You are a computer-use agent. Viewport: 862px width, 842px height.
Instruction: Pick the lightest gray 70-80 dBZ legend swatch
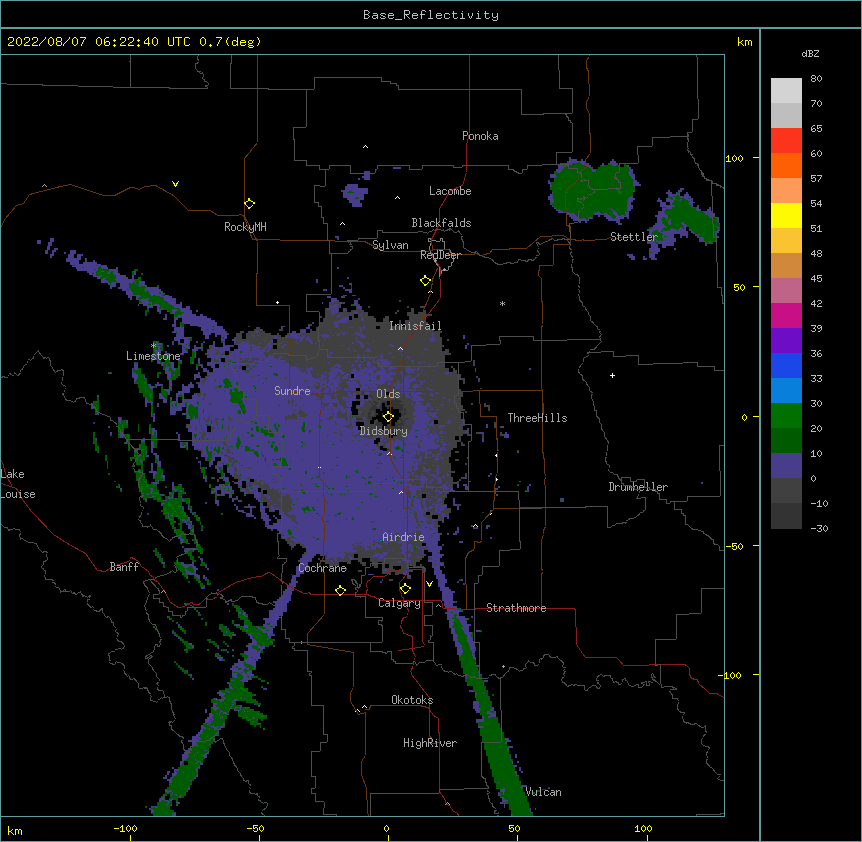coord(786,91)
